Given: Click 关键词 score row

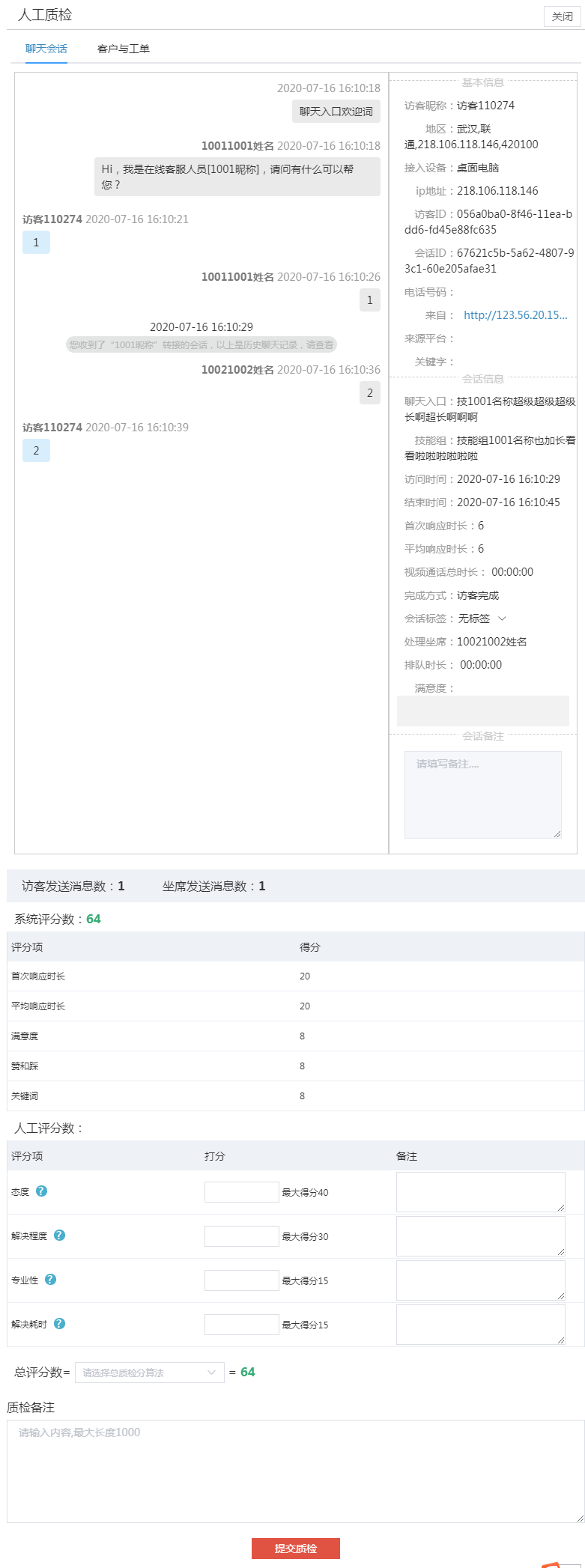Looking at the screenshot, I should pos(296,1096).
